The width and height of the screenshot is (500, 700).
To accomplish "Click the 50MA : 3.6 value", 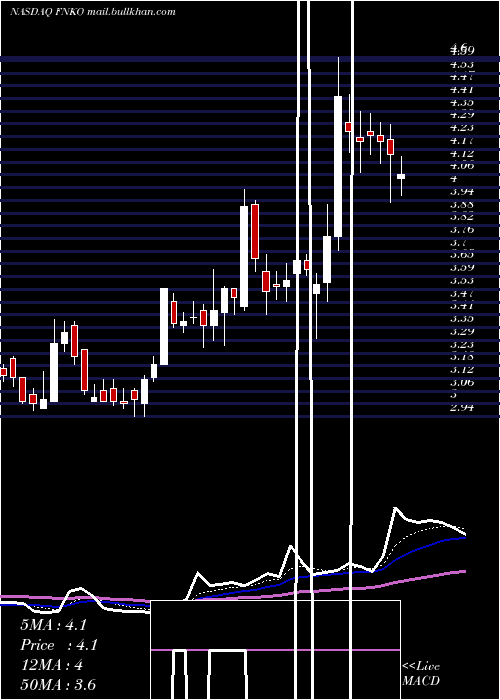I will 58,684.
